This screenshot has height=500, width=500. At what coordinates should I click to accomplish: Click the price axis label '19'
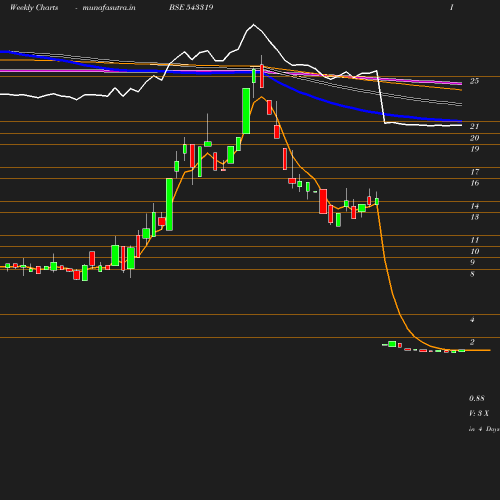(x=474, y=149)
